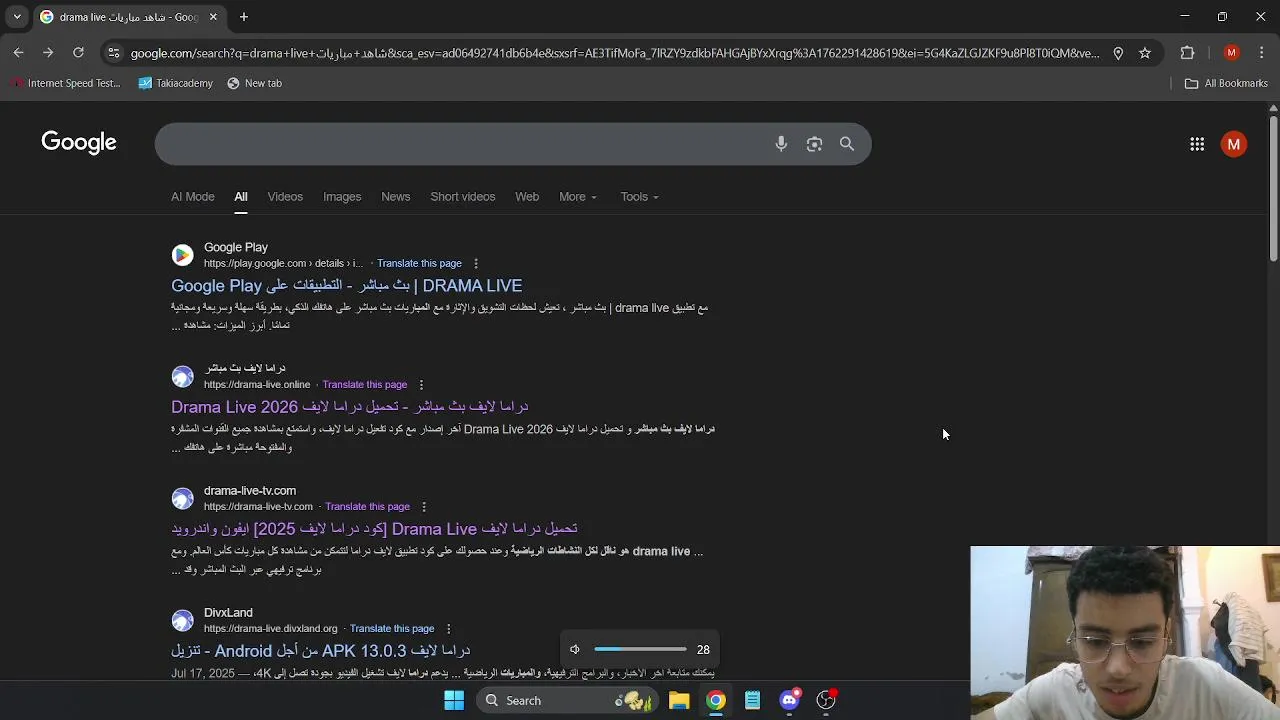Open more options for drama-live-tv.com result
The height and width of the screenshot is (720, 1280).
click(x=424, y=507)
